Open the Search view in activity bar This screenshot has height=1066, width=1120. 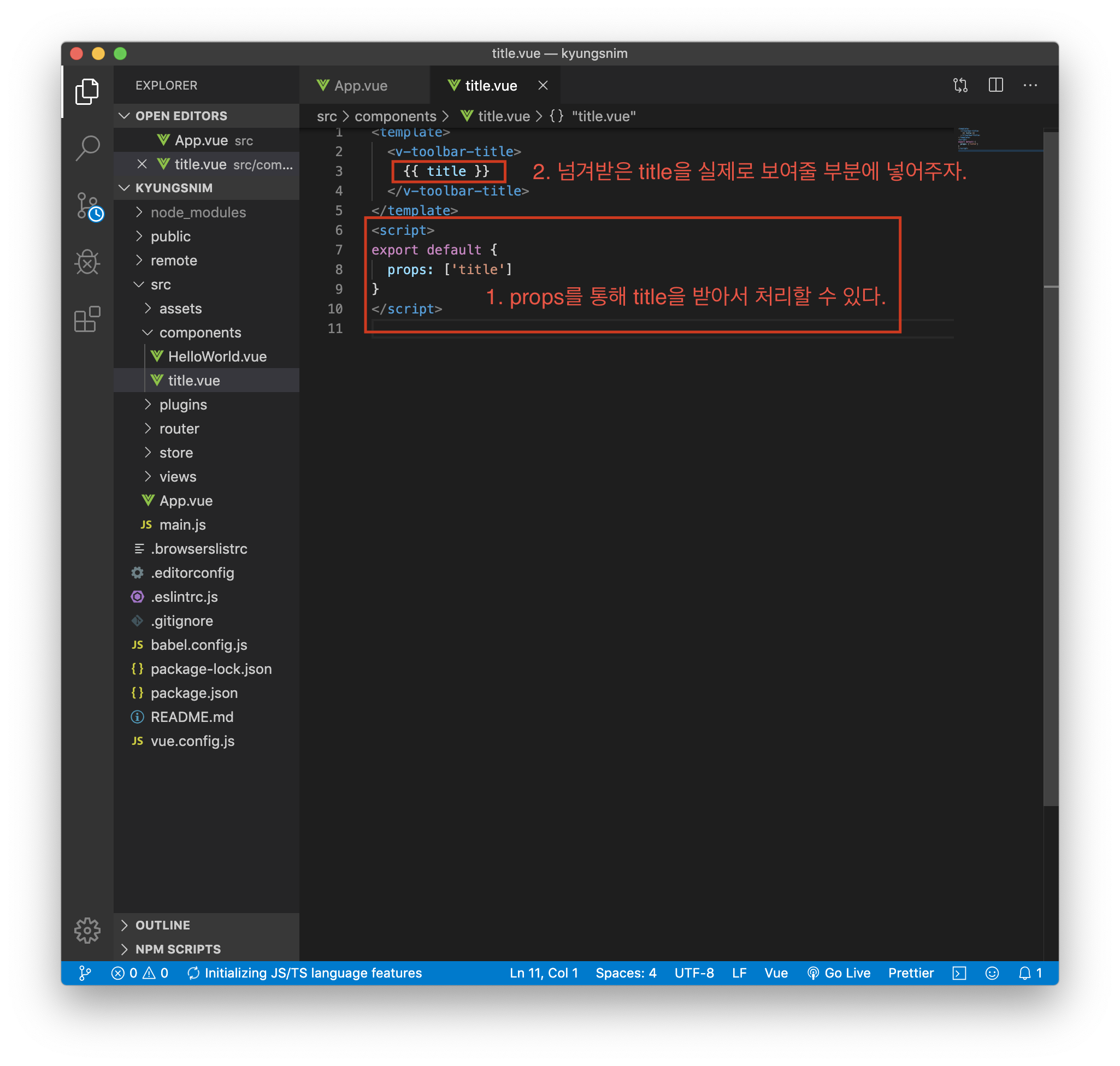(87, 149)
